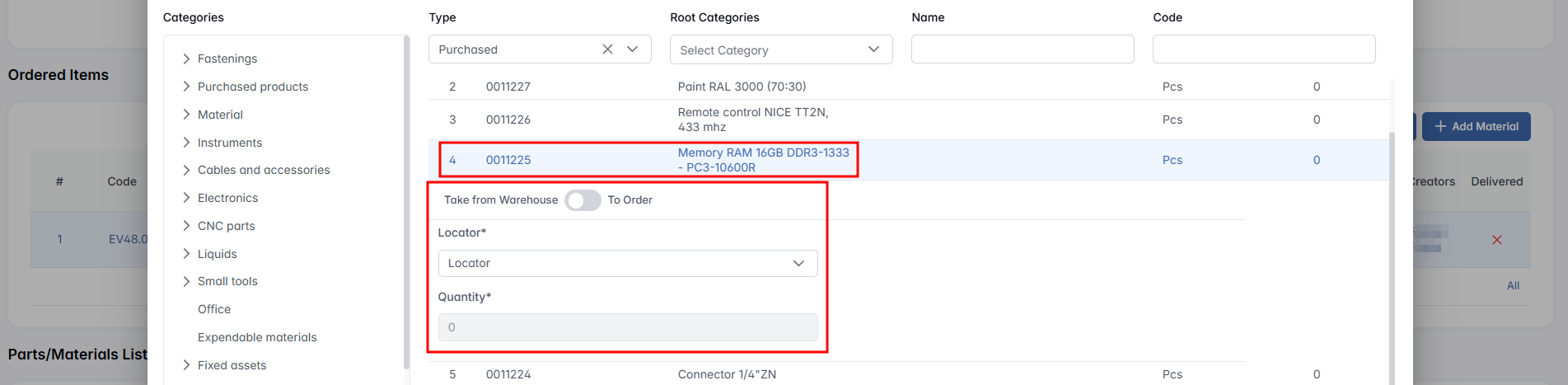Open the Type dropdown chevron
Screen dimensions: 1568x385
[633, 49]
